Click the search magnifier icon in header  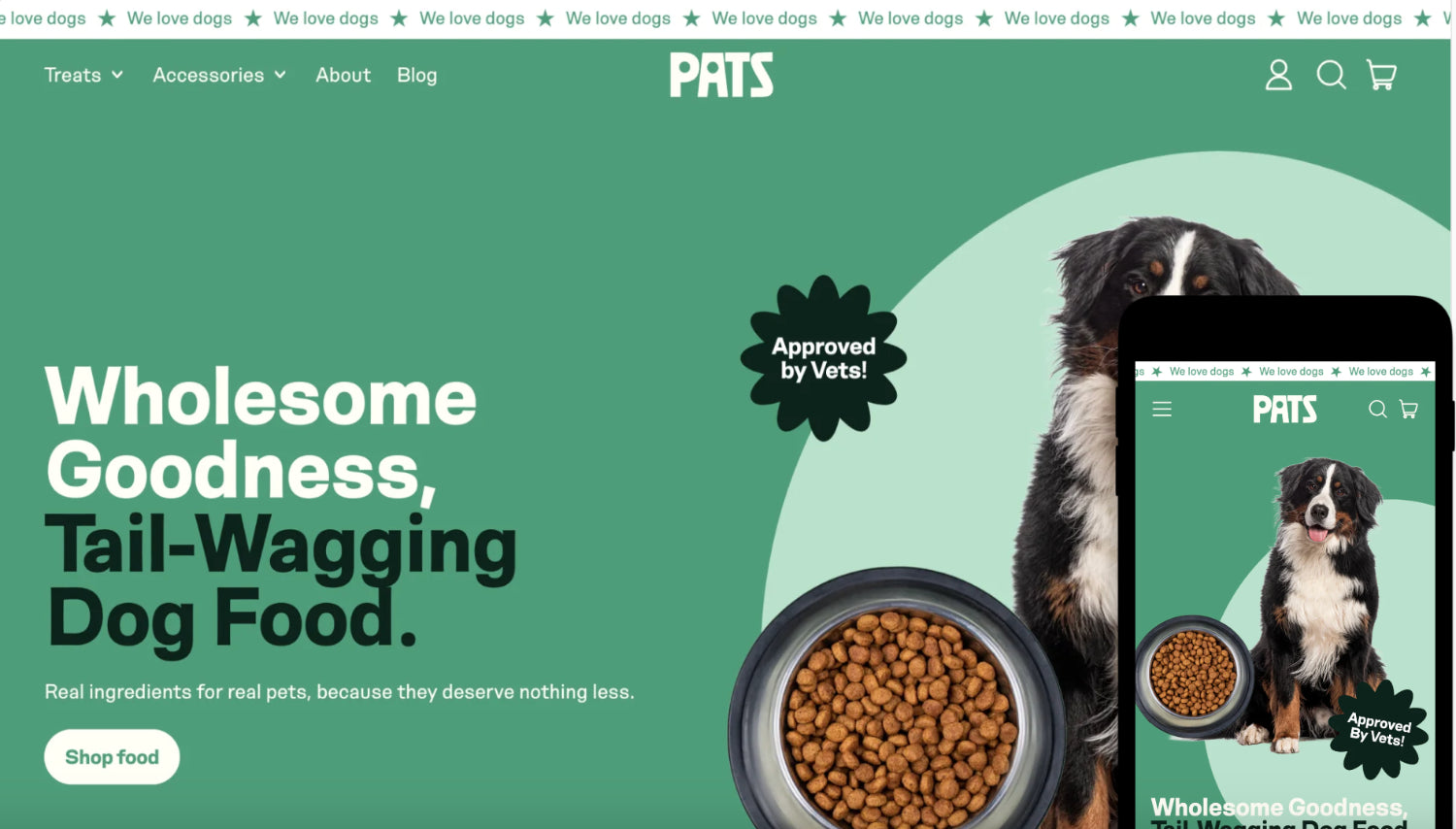(1331, 75)
